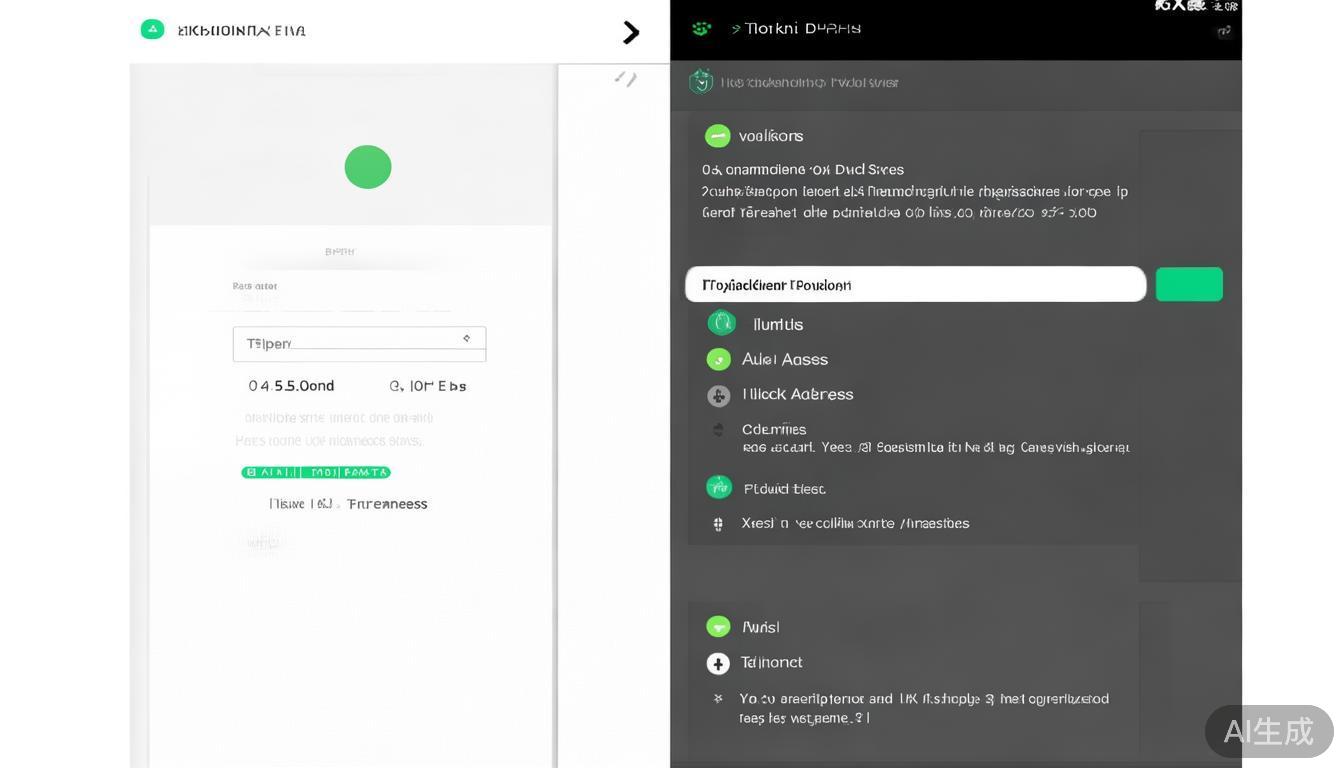Click the green triangle logo icon at top left
Viewport: 1344px width, 768px height.
152,29
